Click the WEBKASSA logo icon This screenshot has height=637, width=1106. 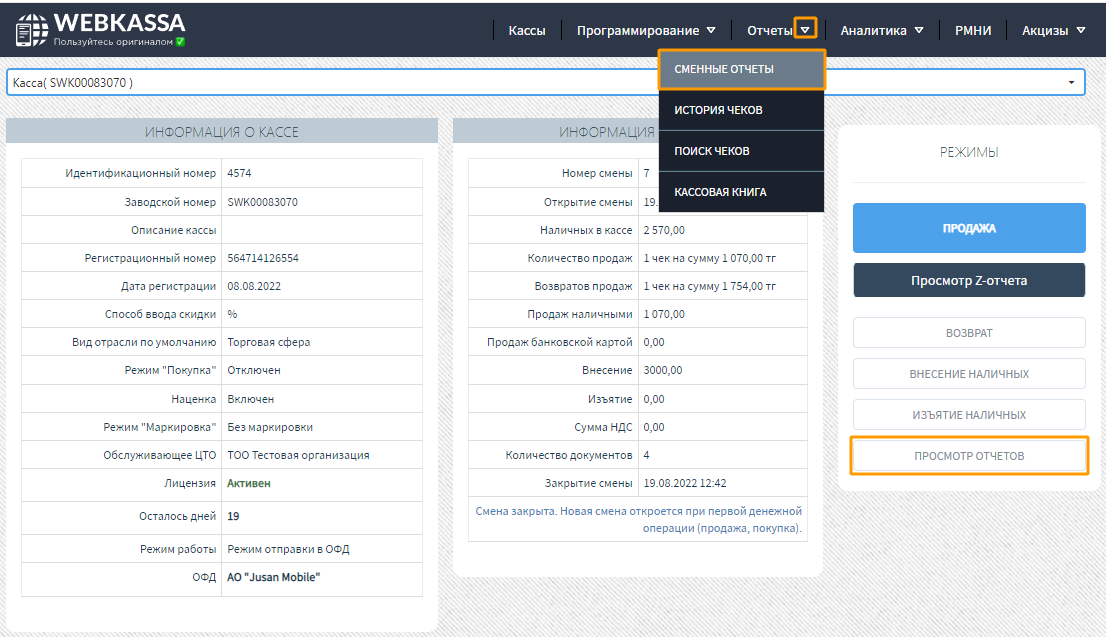[x=31, y=30]
